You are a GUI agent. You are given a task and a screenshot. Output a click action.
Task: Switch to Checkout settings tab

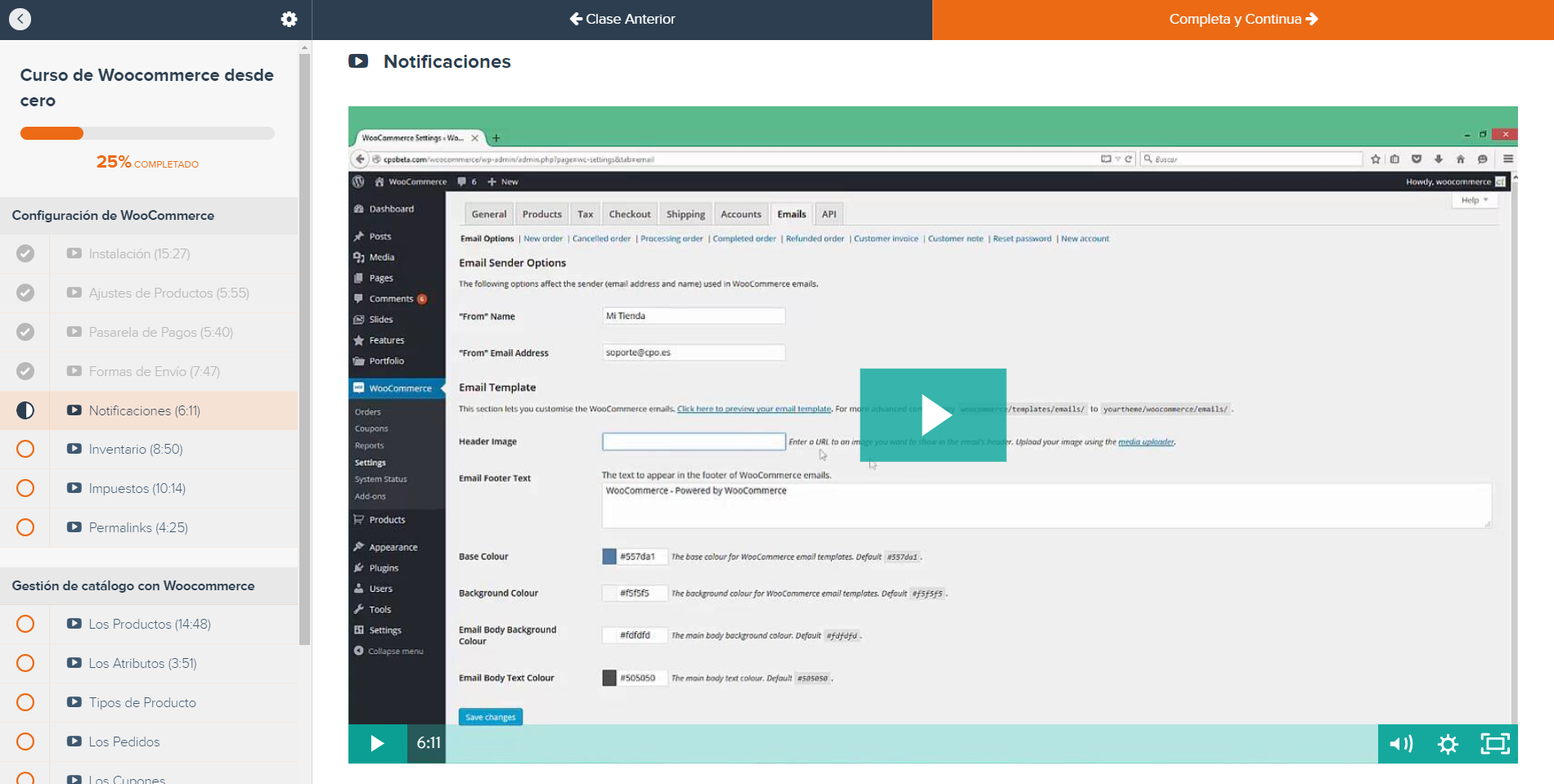(x=630, y=214)
